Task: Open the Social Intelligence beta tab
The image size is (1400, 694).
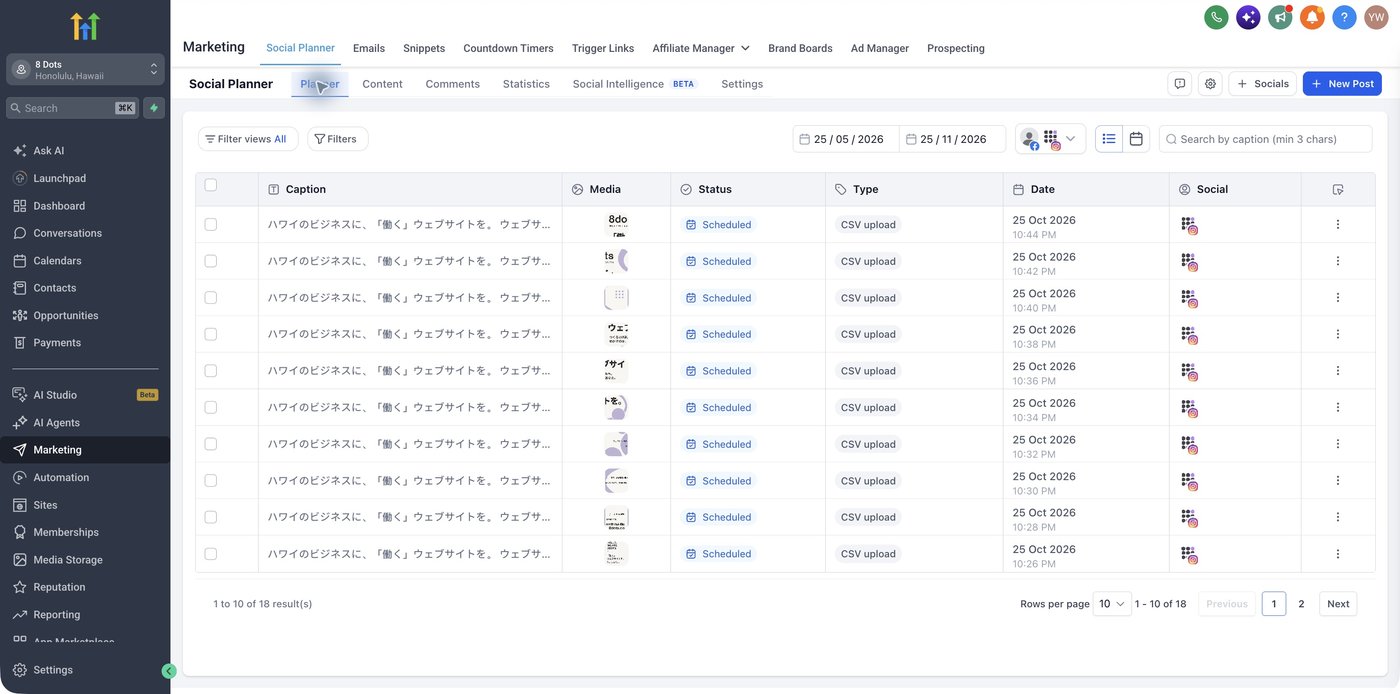Action: 634,84
